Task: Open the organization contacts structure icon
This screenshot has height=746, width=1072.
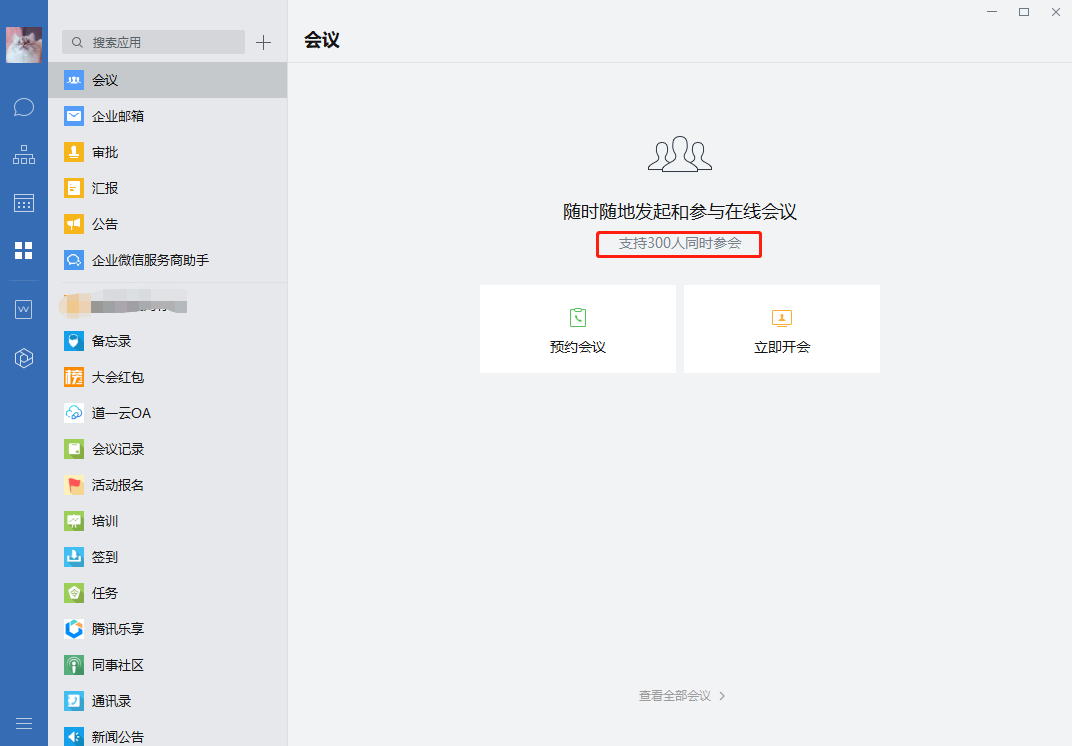Action: pyautogui.click(x=24, y=155)
